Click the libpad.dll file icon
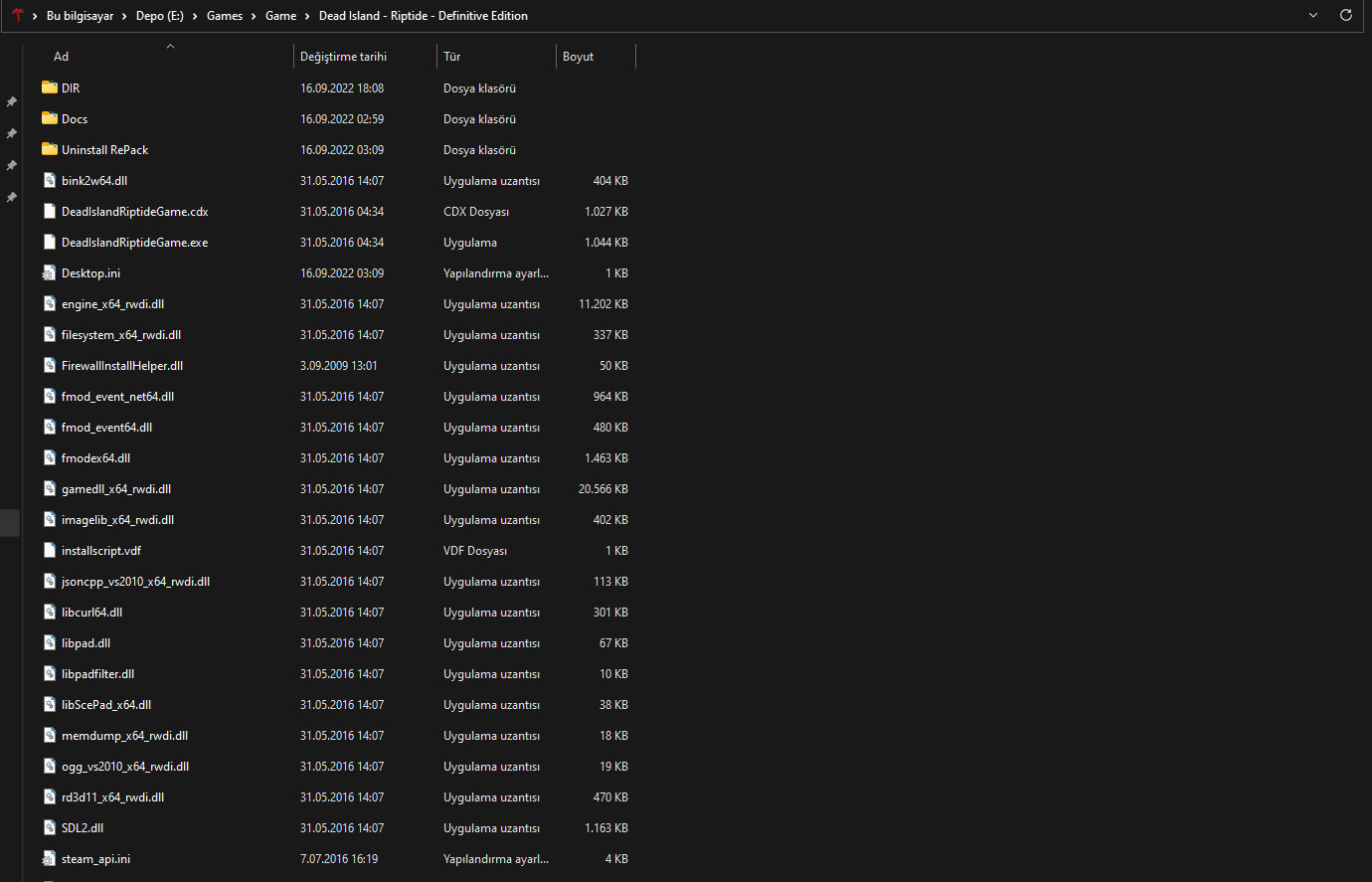Image resolution: width=1372 pixels, height=882 pixels. tap(50, 642)
